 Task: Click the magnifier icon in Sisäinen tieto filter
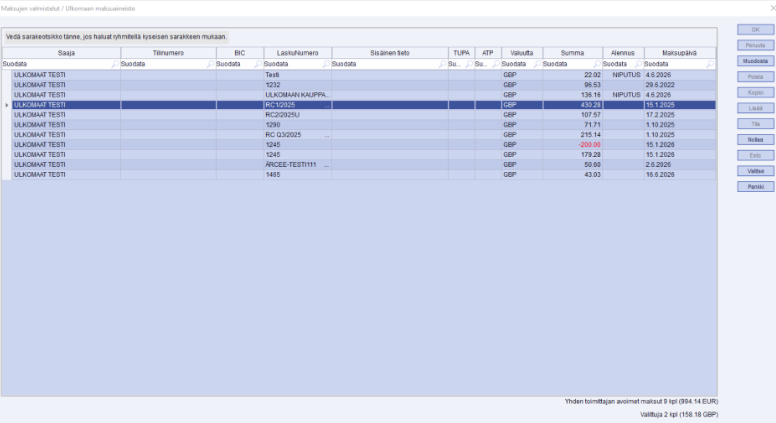pos(442,64)
